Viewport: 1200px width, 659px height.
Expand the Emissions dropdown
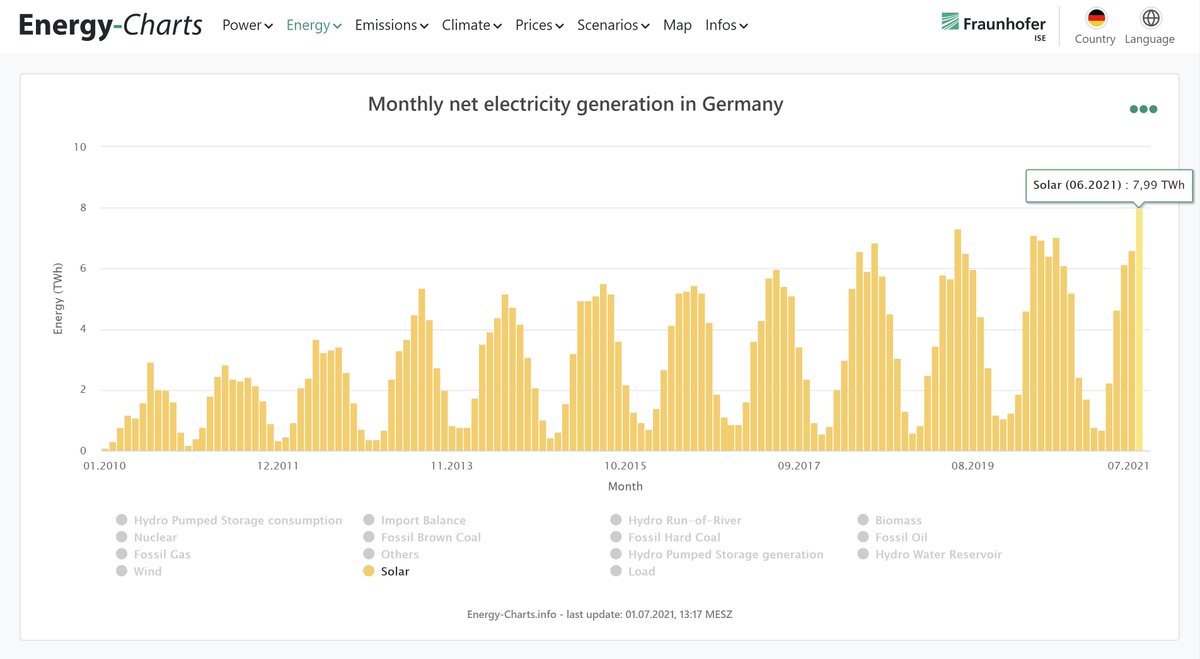(391, 24)
